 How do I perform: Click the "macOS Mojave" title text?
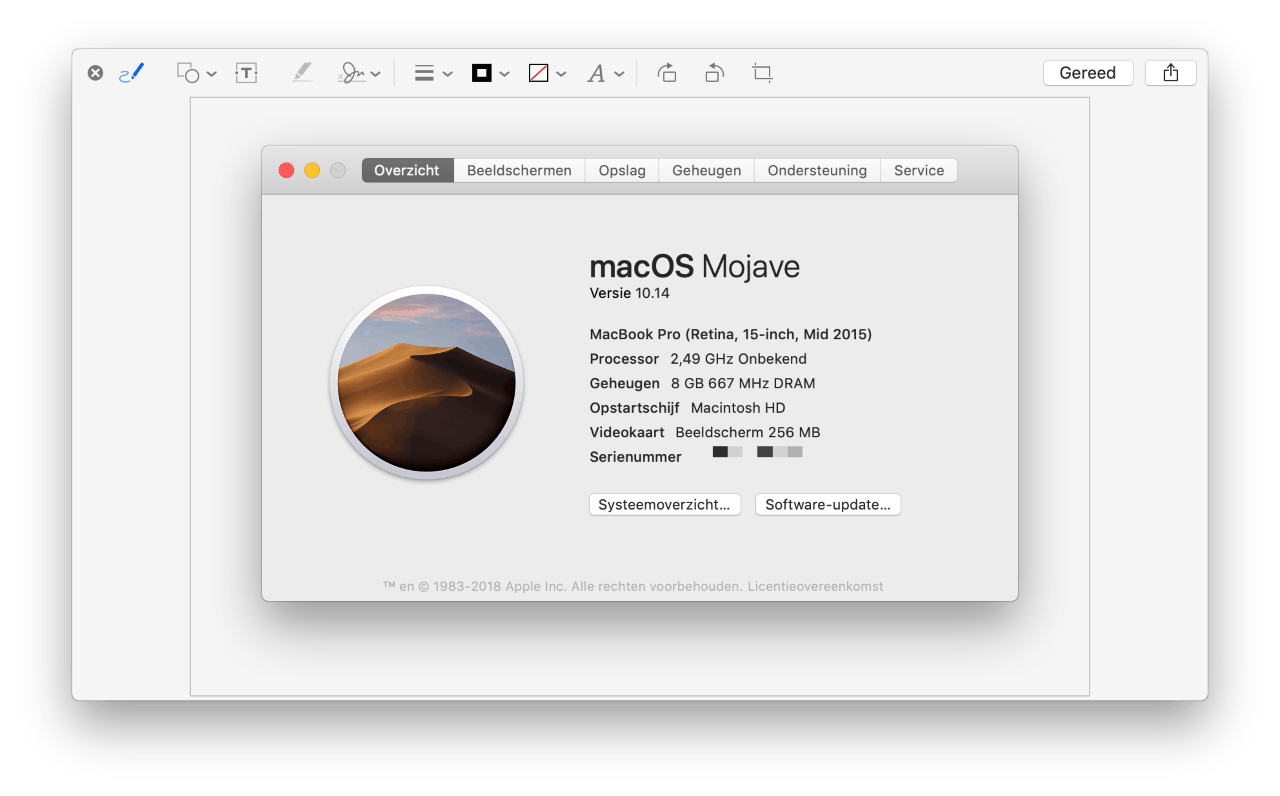pos(695,266)
